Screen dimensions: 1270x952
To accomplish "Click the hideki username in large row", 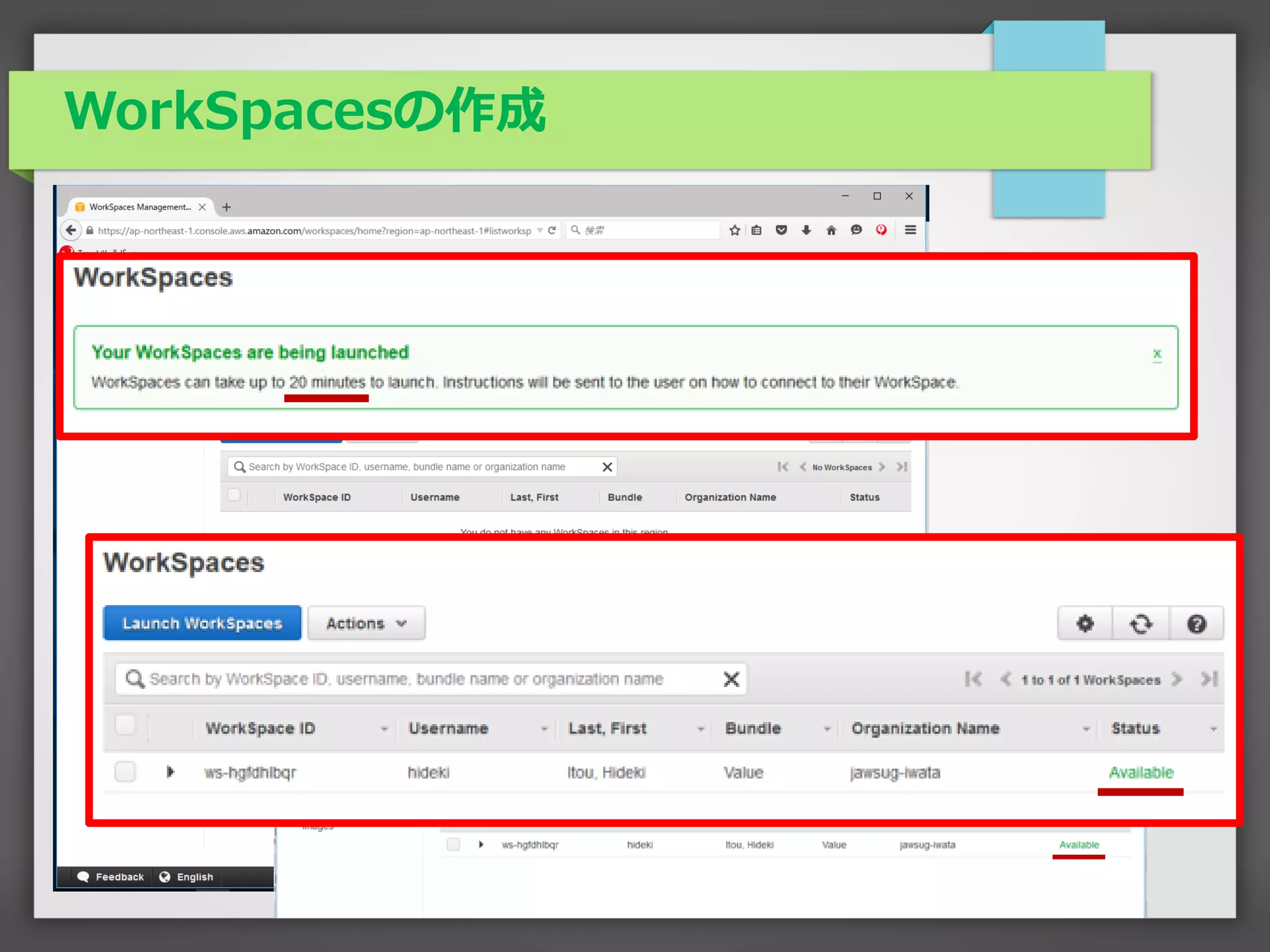I will 429,772.
